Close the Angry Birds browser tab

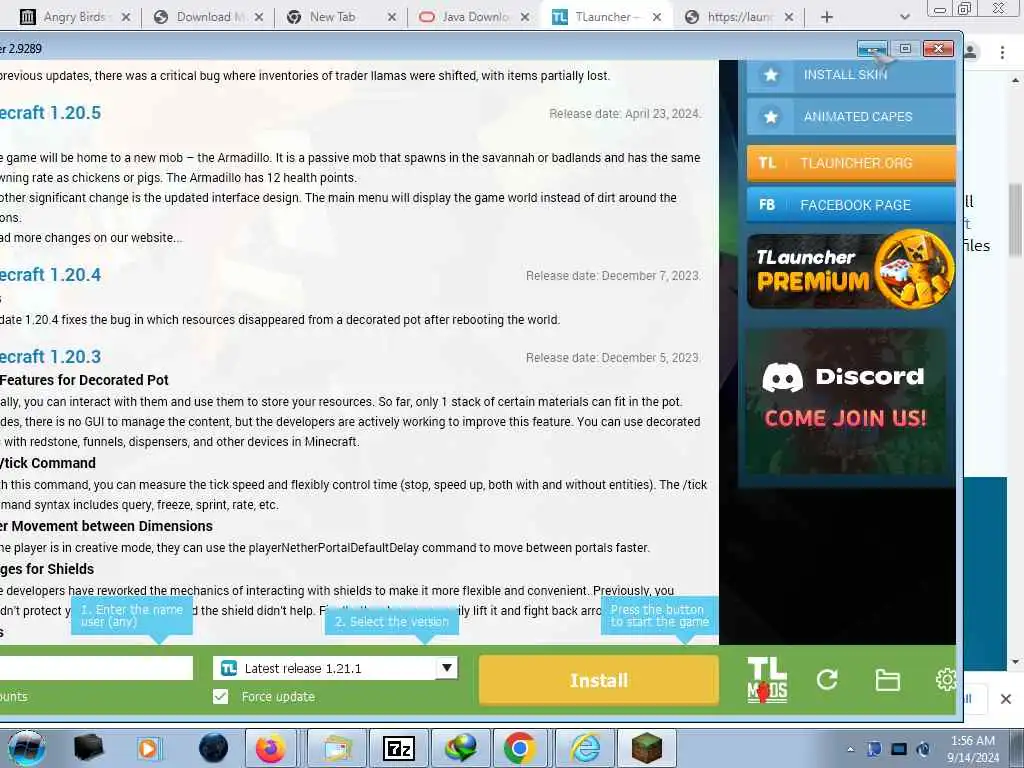[126, 17]
